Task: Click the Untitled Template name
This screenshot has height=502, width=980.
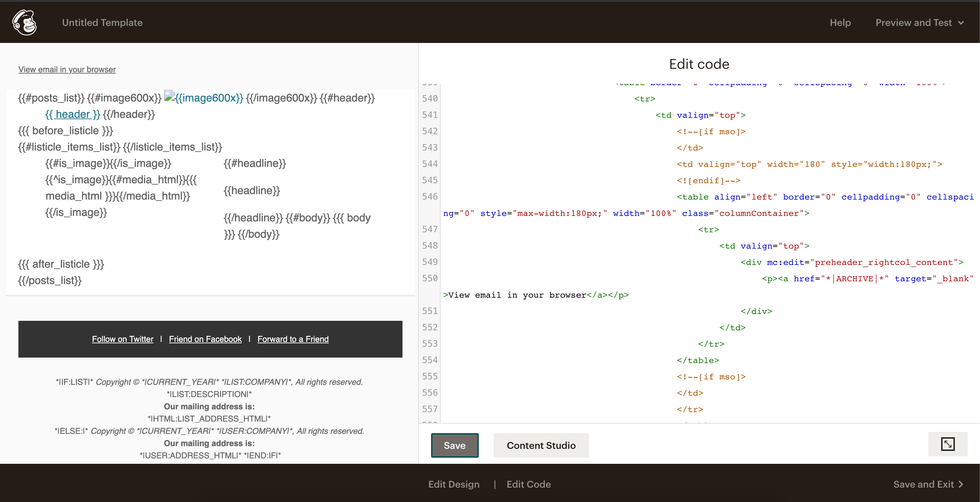Action: point(102,23)
